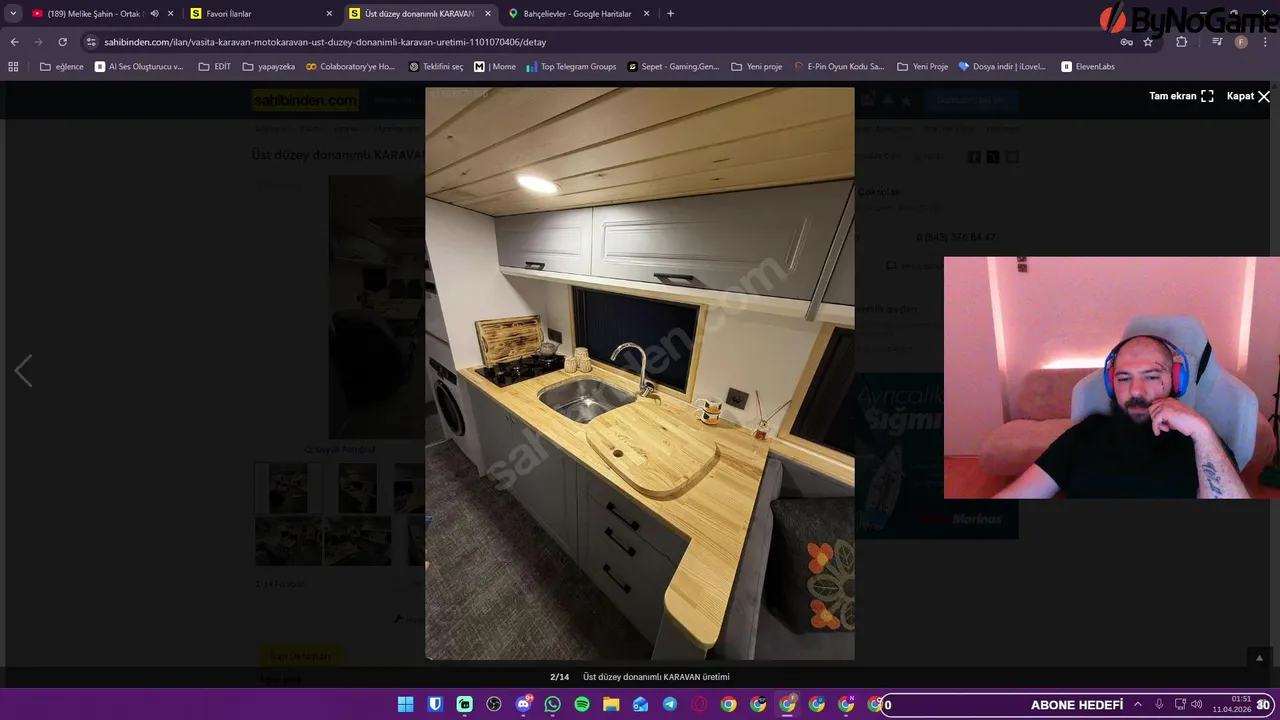Expand the capitalized Yeni Proje folder
Viewport: 1280px width, 720px height.
923,67
